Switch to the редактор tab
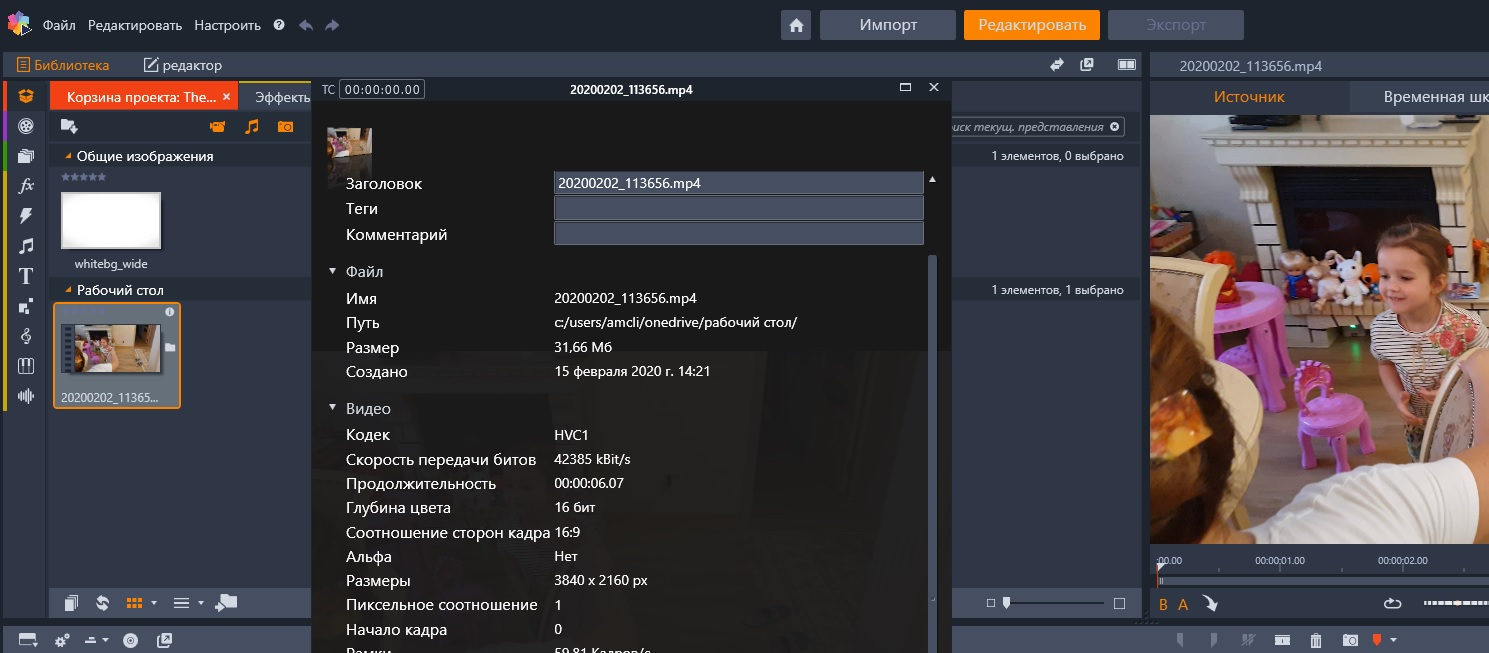 coord(183,65)
